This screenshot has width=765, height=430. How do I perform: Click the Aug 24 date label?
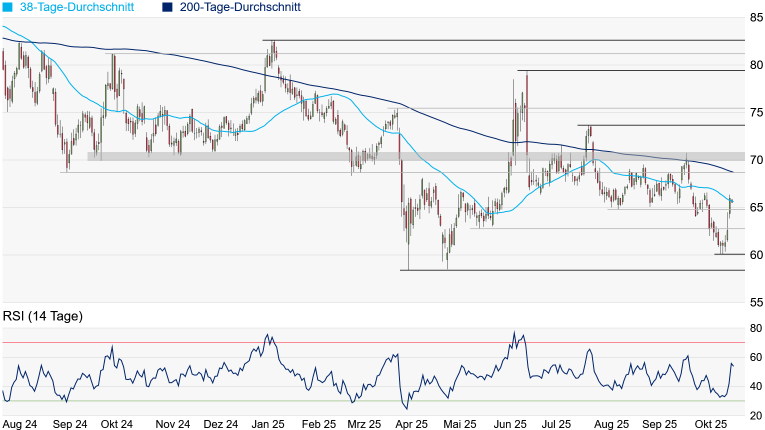coord(20,424)
